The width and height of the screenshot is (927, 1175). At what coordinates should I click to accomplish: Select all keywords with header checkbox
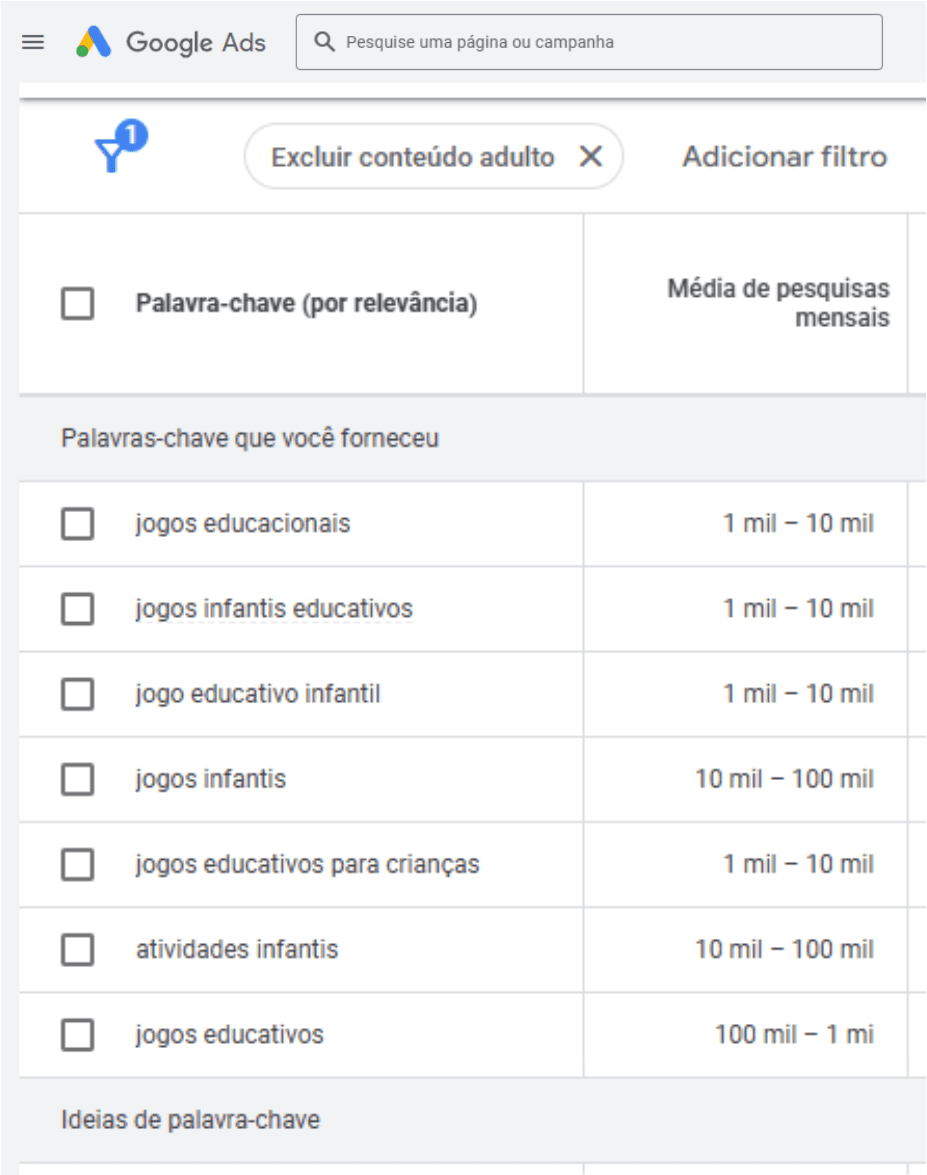[x=78, y=303]
